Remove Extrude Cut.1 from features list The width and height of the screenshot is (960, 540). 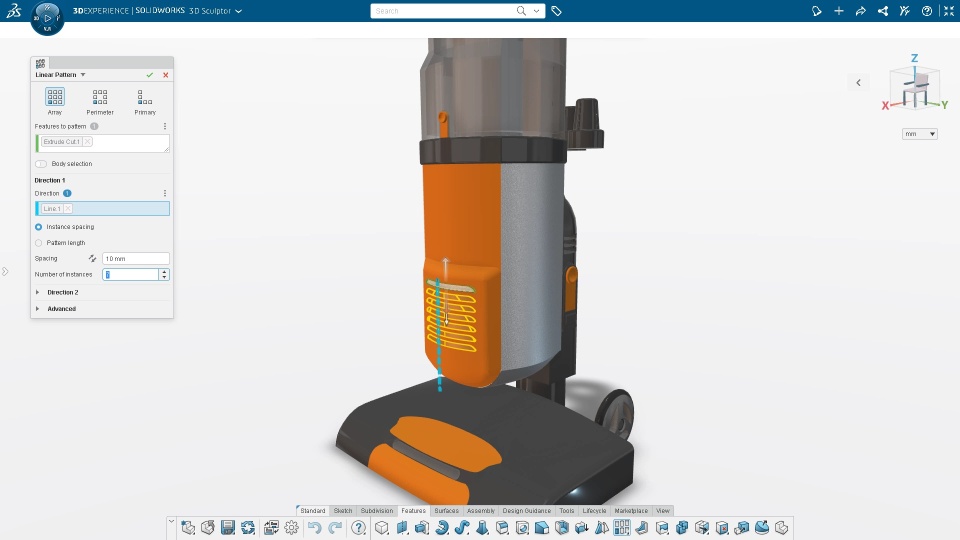tap(88, 141)
